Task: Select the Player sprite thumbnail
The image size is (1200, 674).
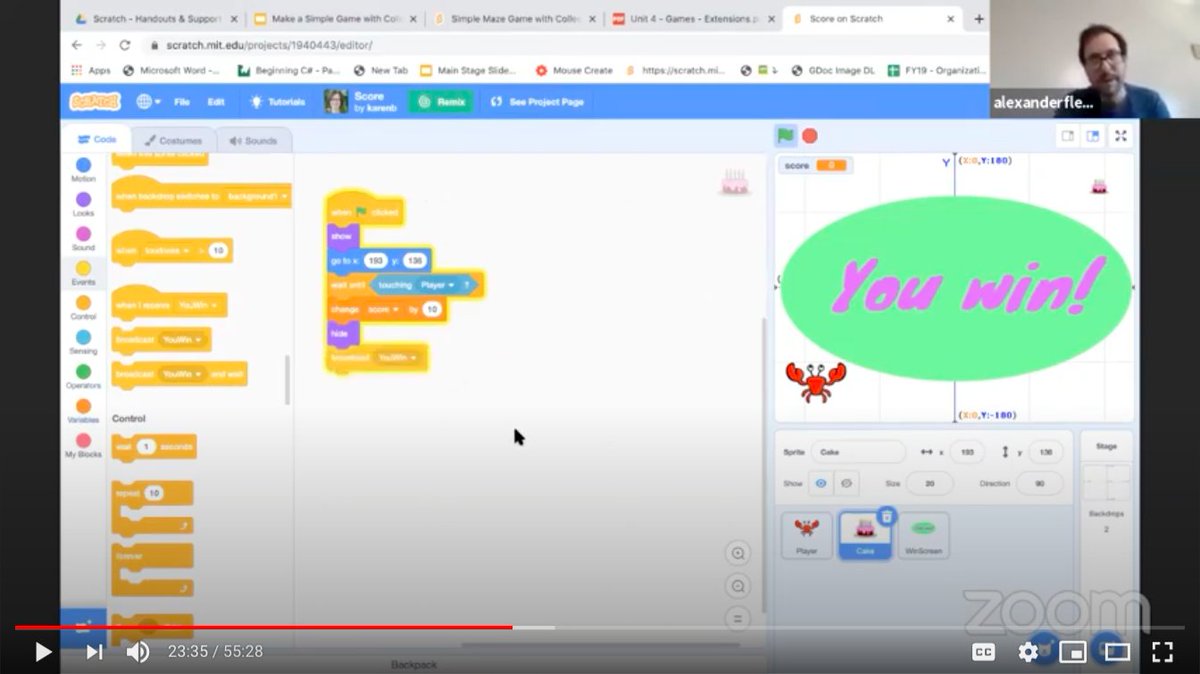Action: [806, 535]
